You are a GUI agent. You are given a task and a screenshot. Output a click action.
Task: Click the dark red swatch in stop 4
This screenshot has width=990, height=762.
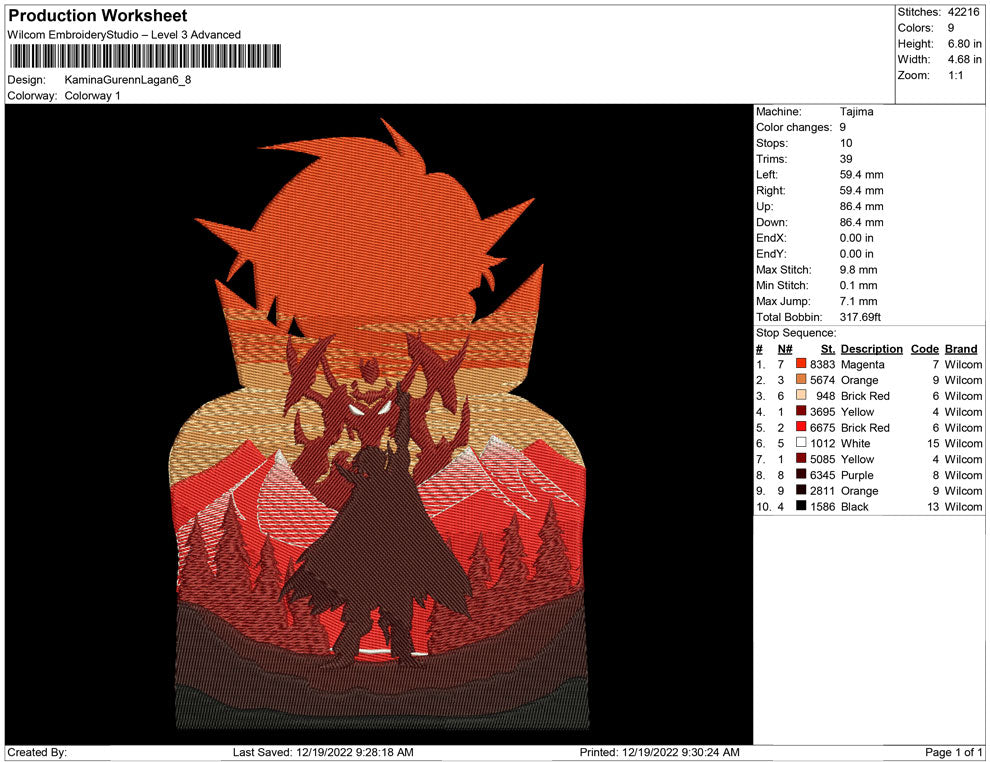point(801,411)
